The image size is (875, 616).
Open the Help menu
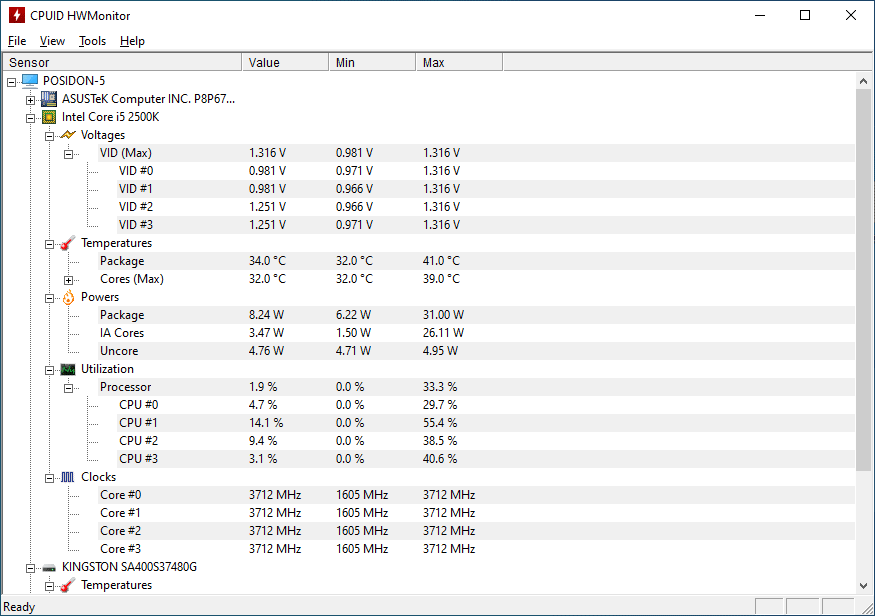pos(132,41)
